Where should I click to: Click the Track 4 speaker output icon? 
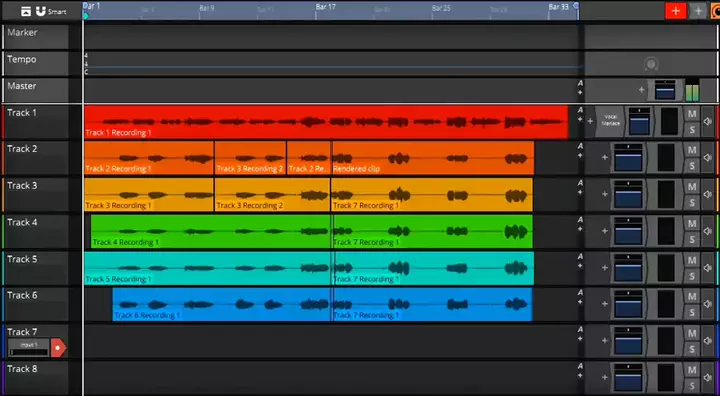708,231
